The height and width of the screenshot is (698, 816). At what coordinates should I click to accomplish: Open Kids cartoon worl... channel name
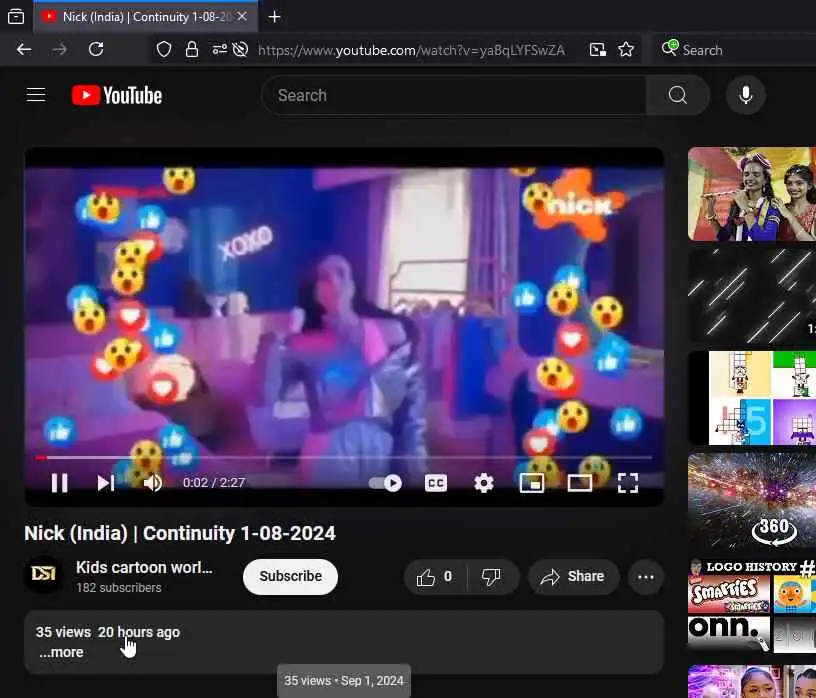tap(144, 567)
